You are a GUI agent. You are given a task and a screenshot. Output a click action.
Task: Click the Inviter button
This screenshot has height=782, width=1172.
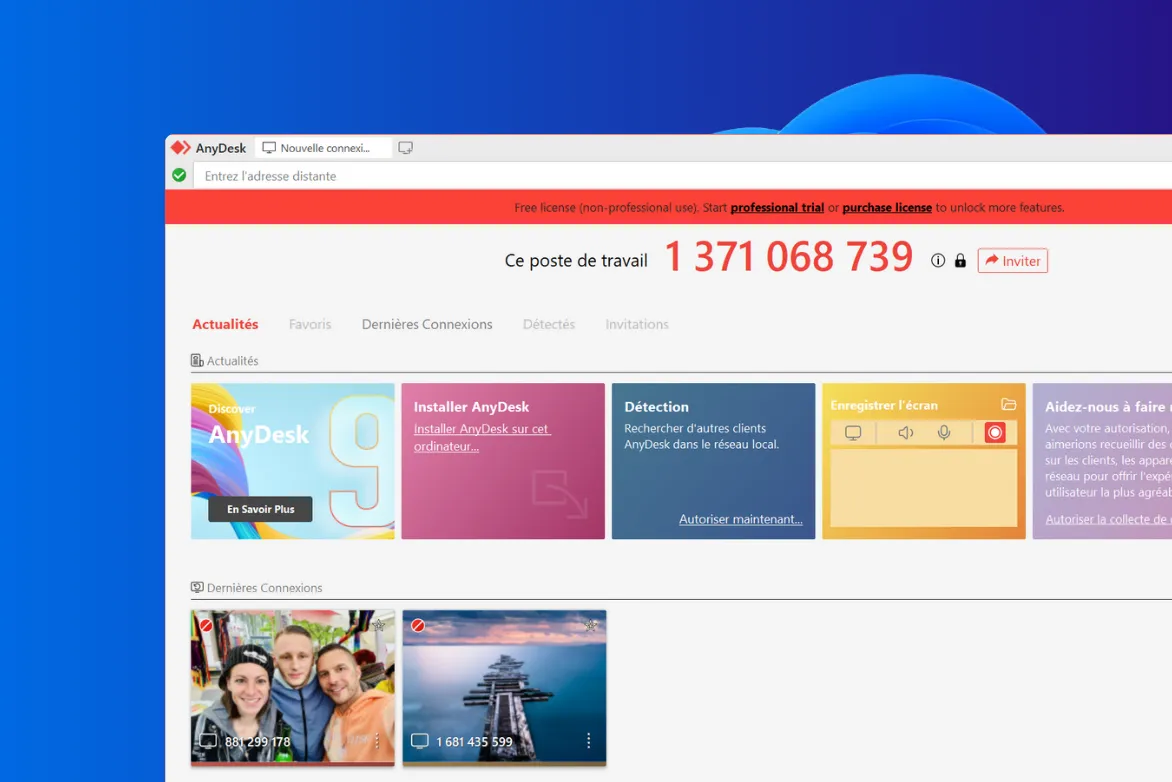[x=1012, y=260]
